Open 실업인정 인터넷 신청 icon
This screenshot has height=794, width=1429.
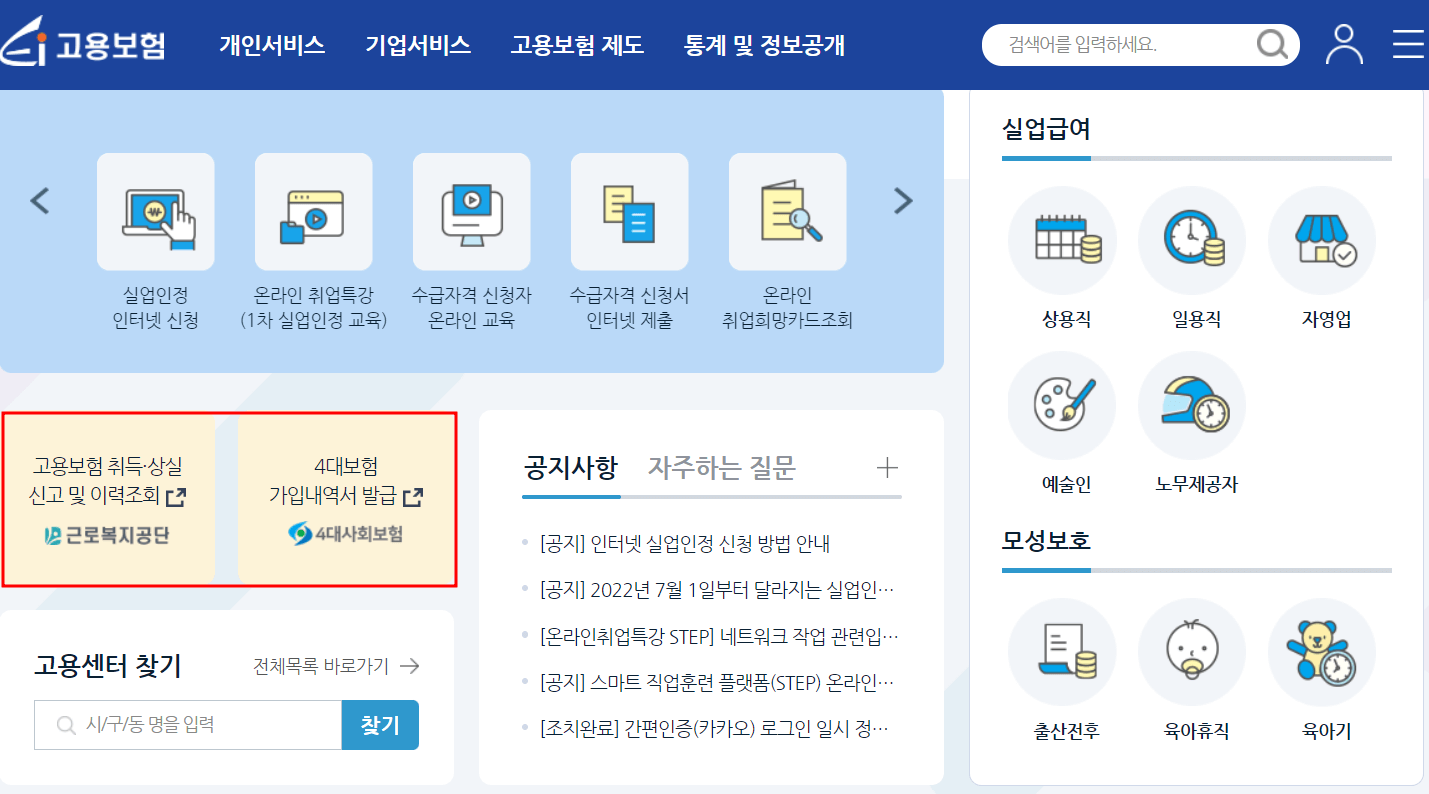[156, 211]
